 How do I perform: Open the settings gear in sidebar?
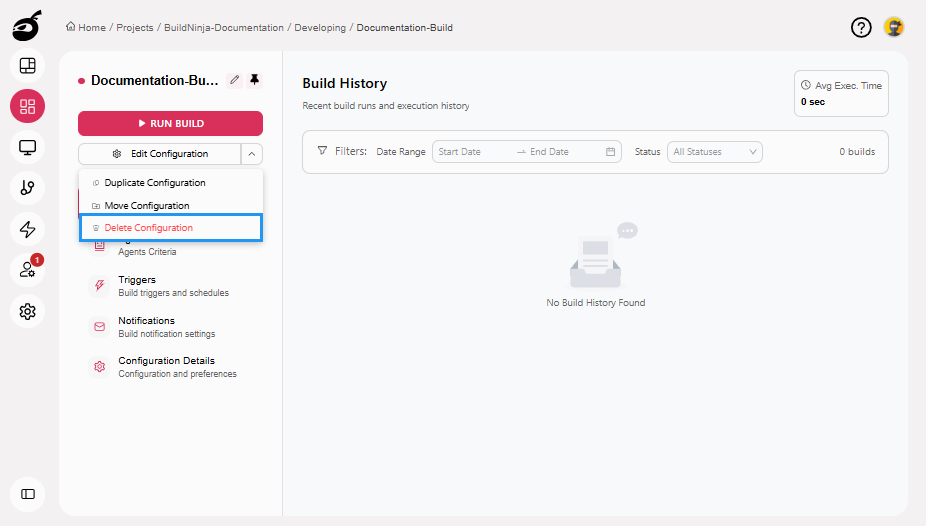28,311
